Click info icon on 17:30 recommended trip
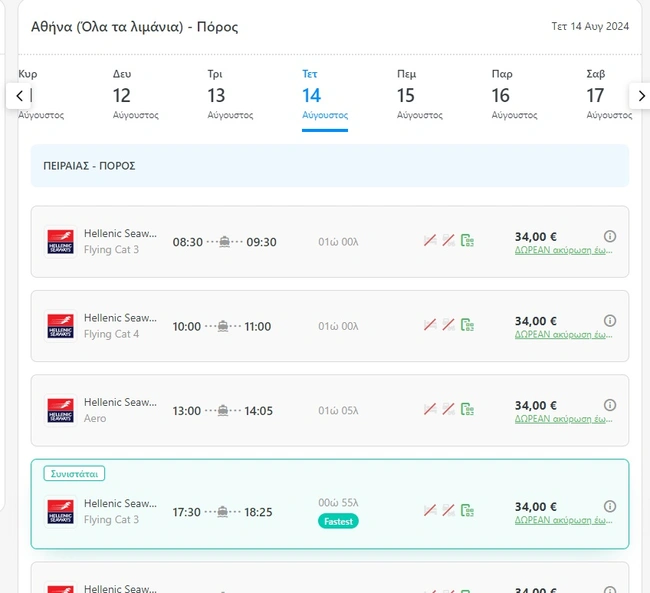The width and height of the screenshot is (650, 593). coord(610,505)
